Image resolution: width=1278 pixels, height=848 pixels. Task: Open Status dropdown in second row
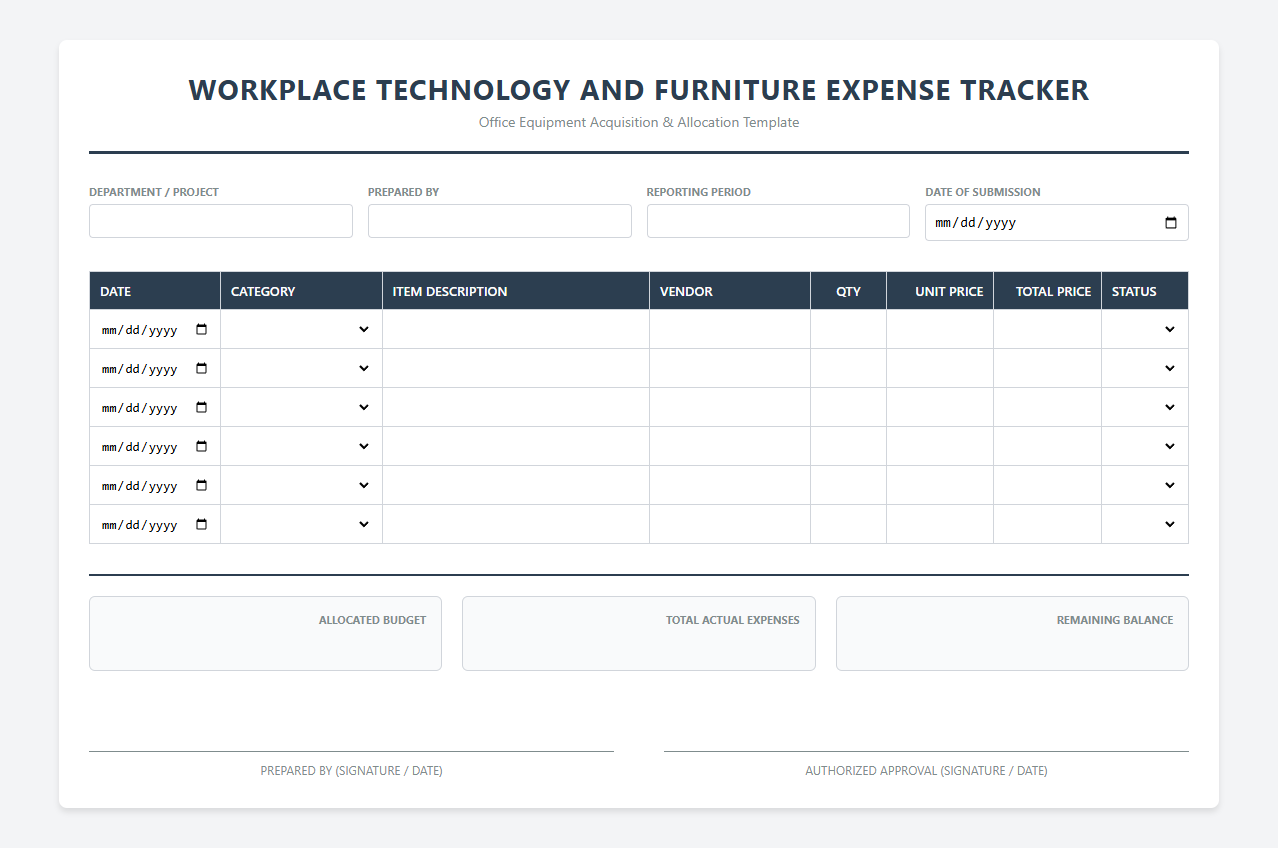tap(1145, 368)
